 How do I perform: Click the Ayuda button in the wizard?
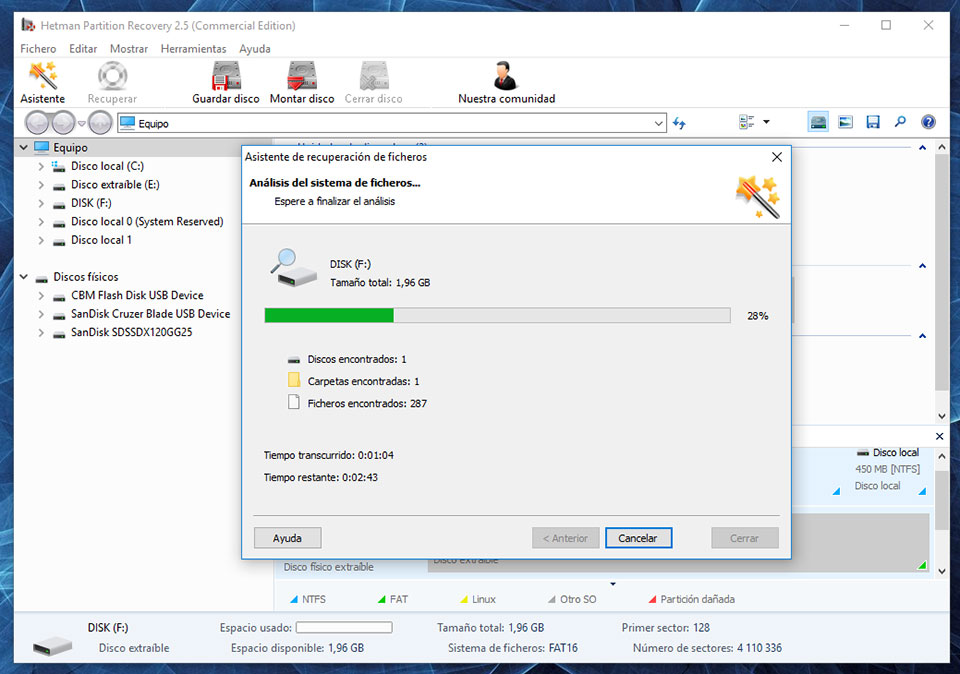tap(287, 538)
